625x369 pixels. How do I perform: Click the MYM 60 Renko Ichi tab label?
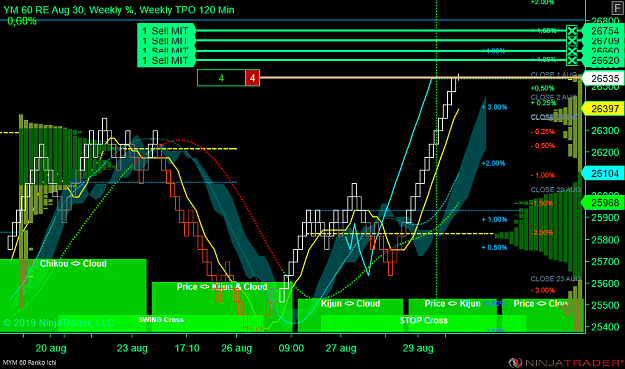click(x=29, y=363)
